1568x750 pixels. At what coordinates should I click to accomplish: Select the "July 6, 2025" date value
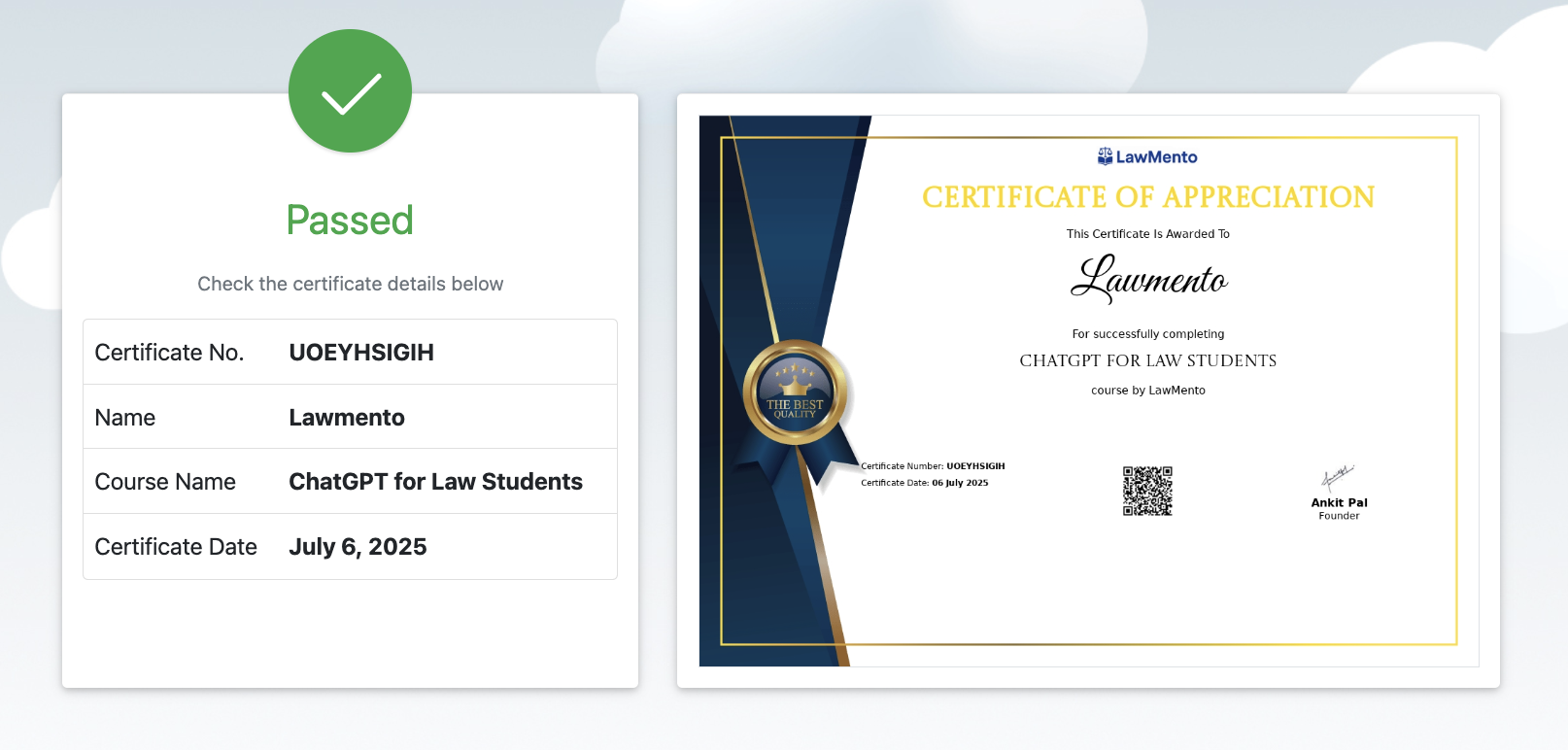tap(358, 547)
